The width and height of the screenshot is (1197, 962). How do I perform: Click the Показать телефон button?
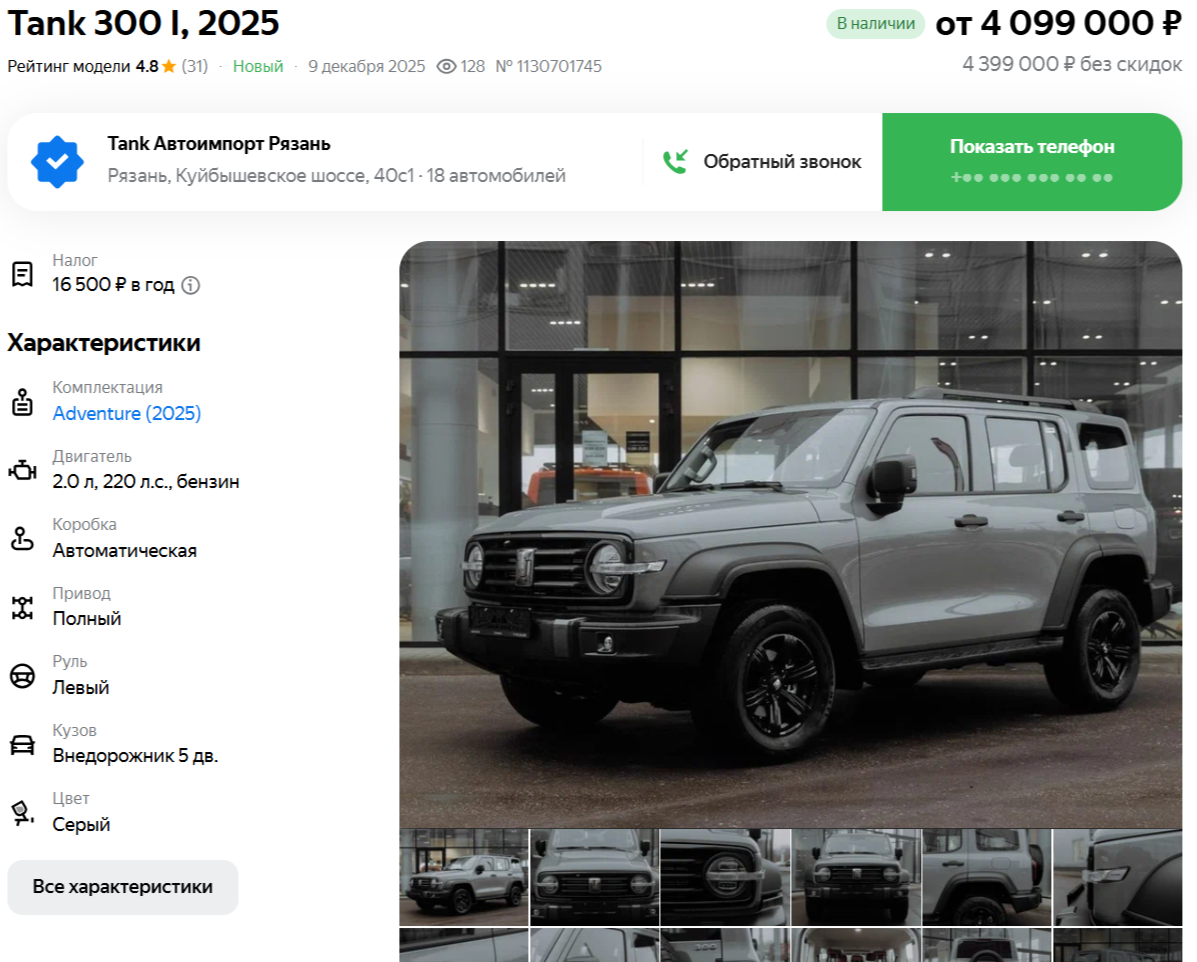(x=1032, y=162)
